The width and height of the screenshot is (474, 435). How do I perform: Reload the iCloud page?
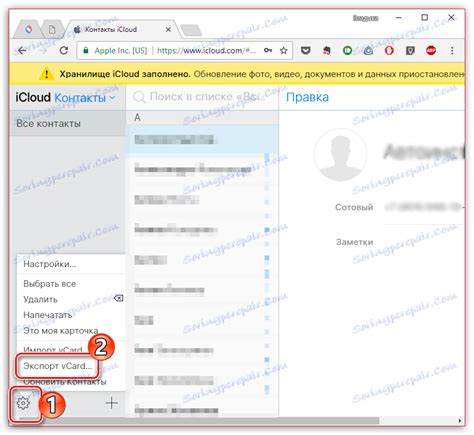63,51
